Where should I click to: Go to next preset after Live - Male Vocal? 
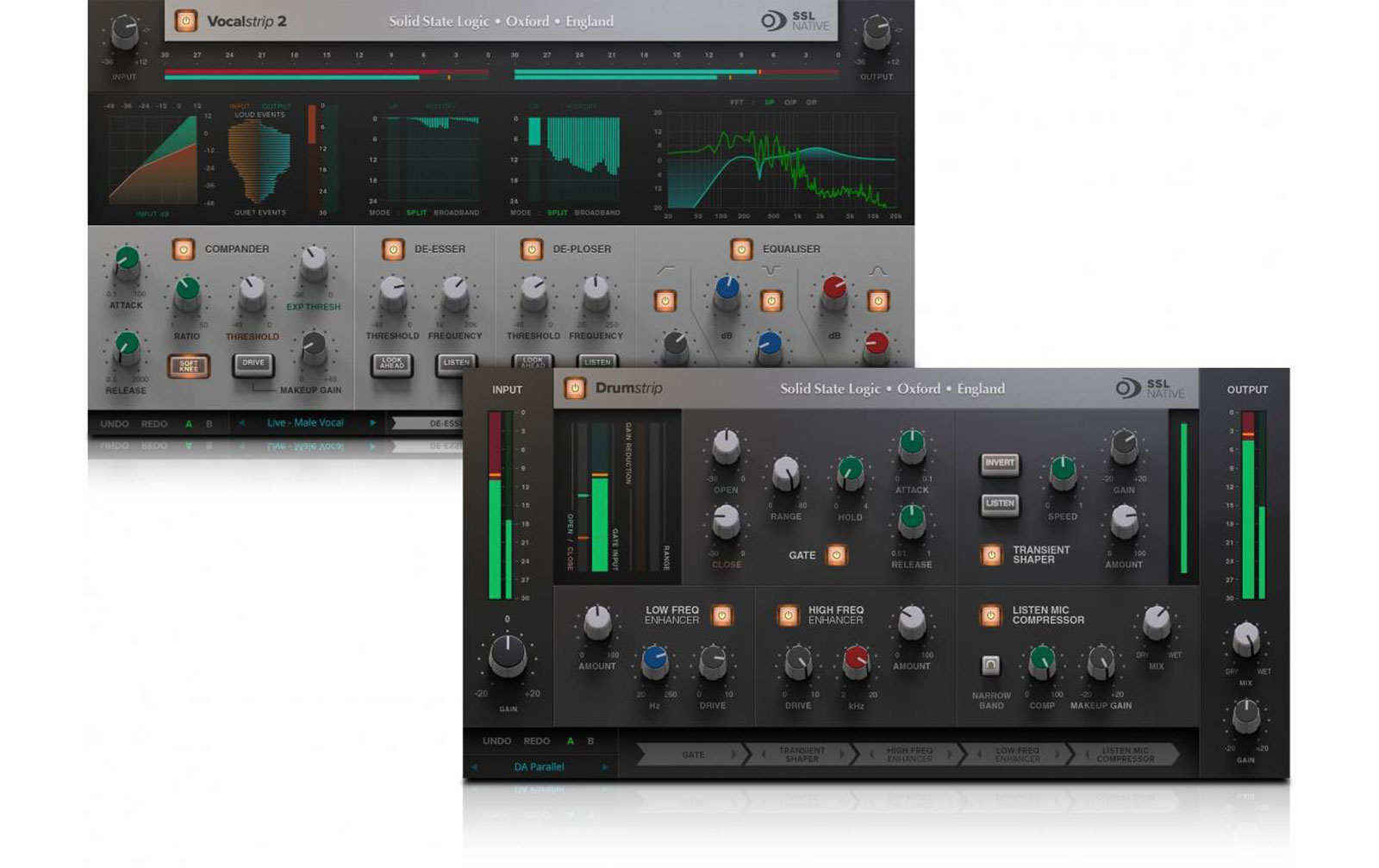[x=372, y=422]
